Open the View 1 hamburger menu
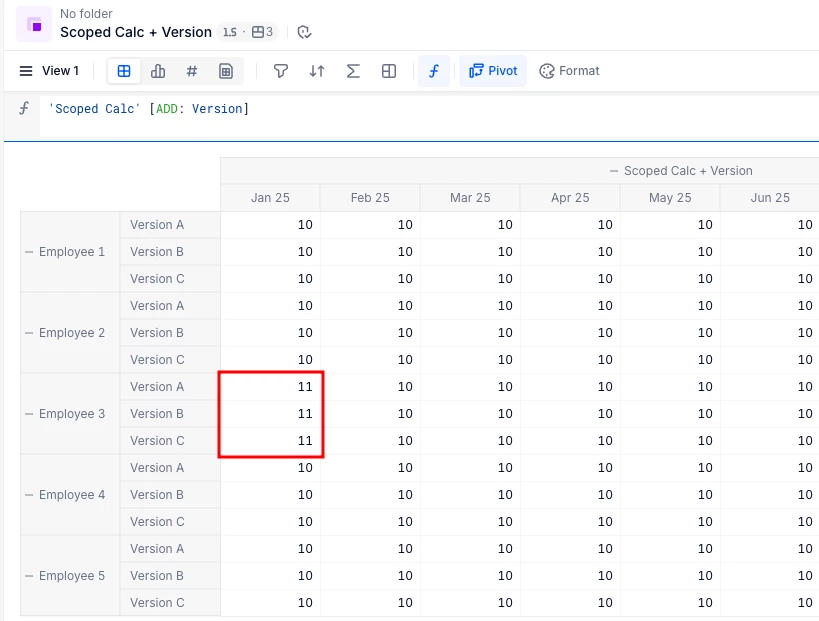Screen dimensions: 819x621 coord(26,71)
